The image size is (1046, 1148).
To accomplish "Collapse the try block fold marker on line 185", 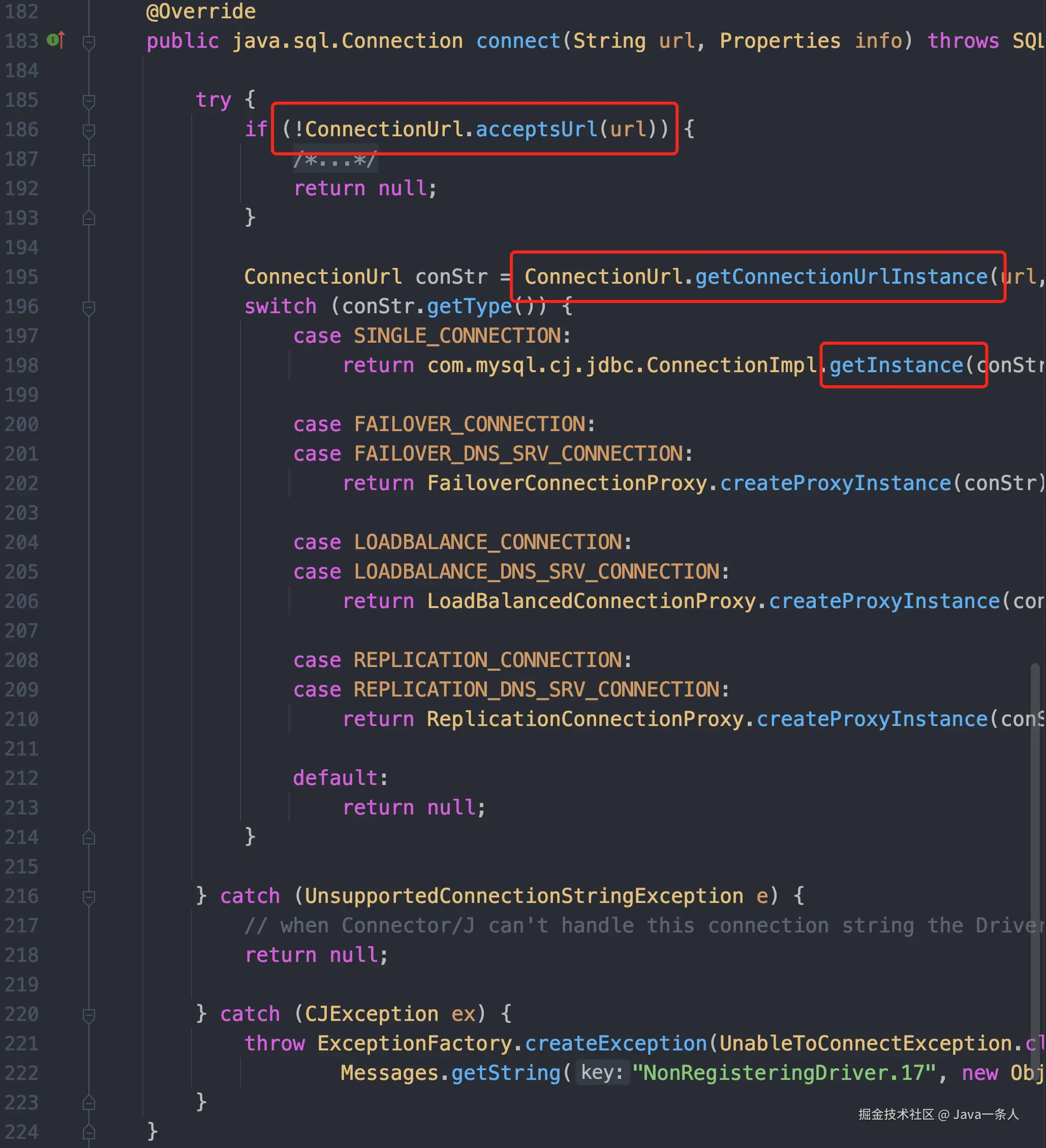I will tap(89, 101).
